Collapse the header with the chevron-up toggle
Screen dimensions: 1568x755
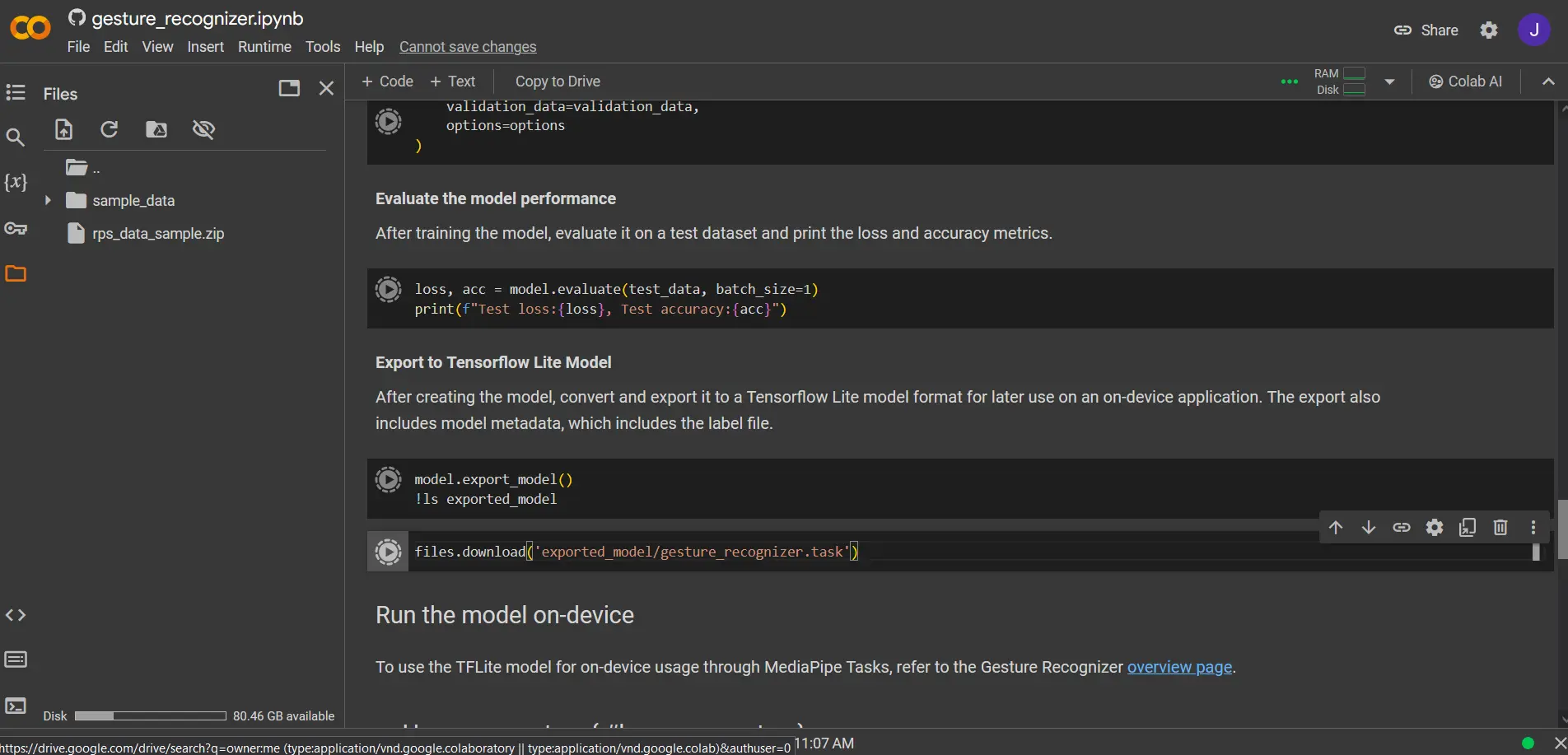1547,82
